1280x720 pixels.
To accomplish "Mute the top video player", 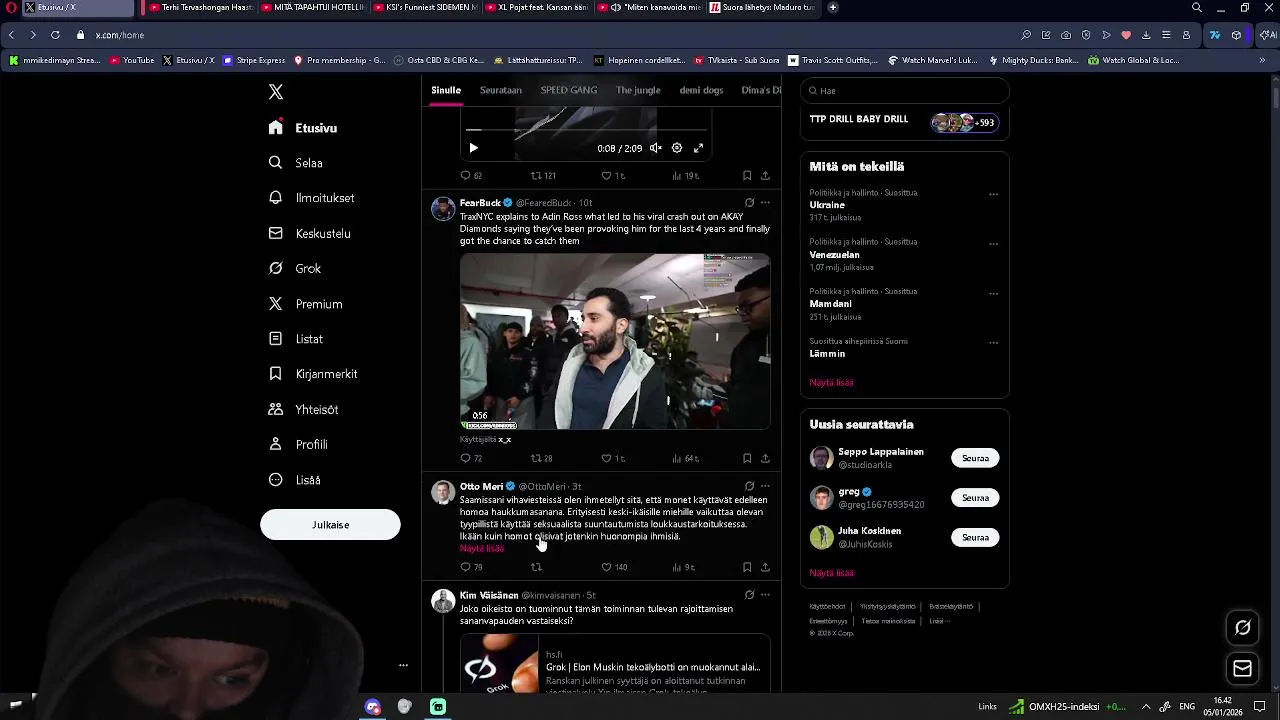I will coord(655,148).
